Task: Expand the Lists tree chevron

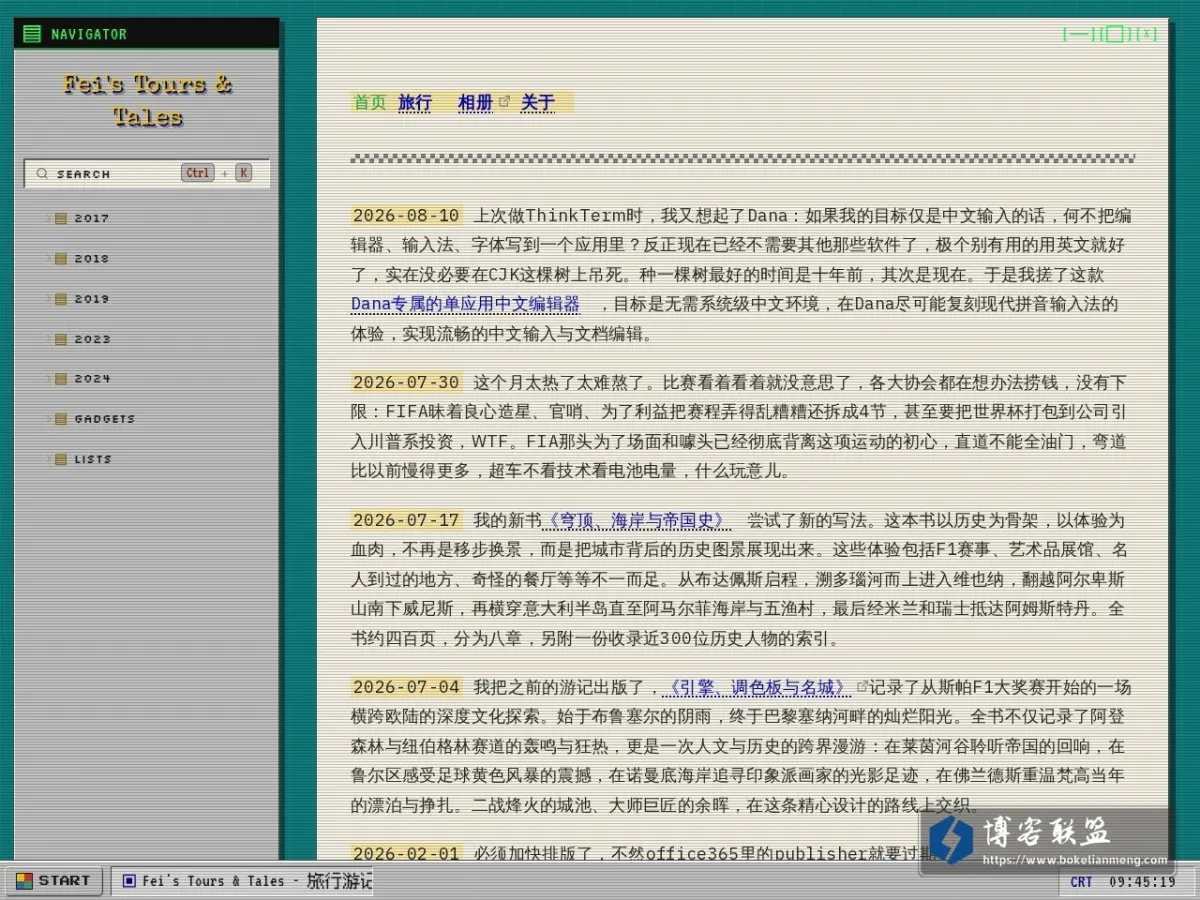Action: click(x=48, y=459)
